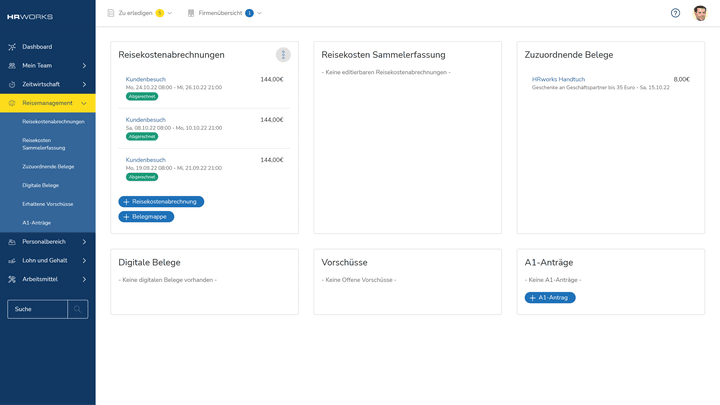Open Kundenbesuch trip from 24.10.22
This screenshot has width=720, height=405.
pos(146,79)
